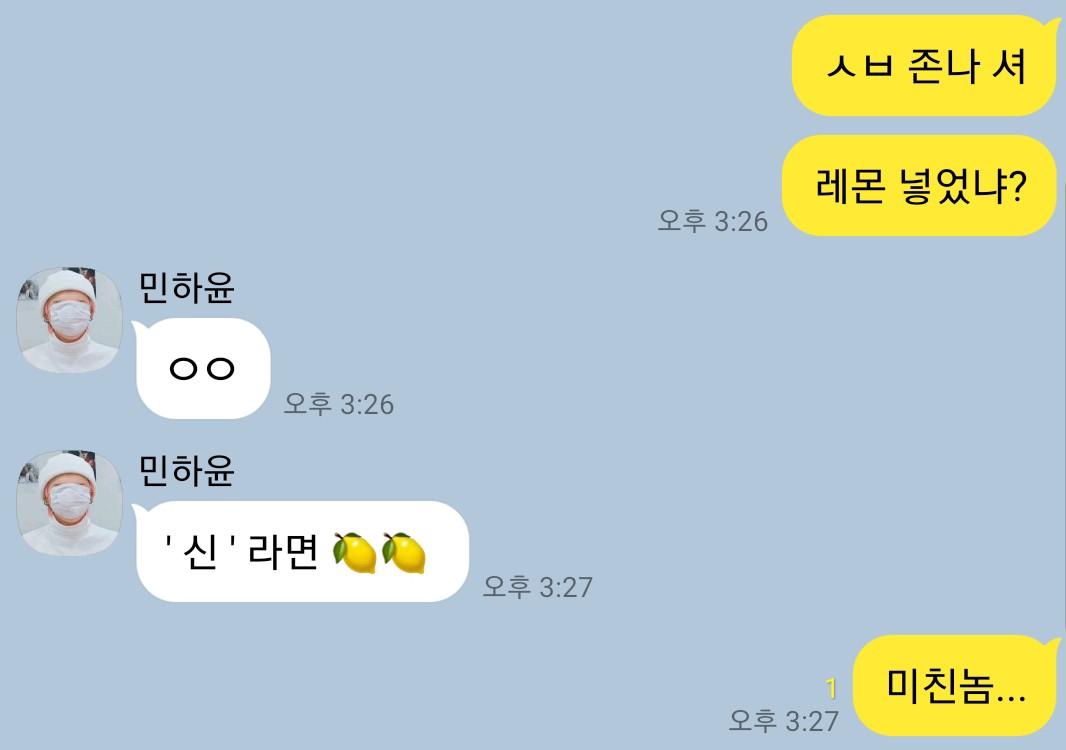The width and height of the screenshot is (1066, 750).
Task: Click the word 레몬 in yellow bubble
Action: (x=850, y=186)
